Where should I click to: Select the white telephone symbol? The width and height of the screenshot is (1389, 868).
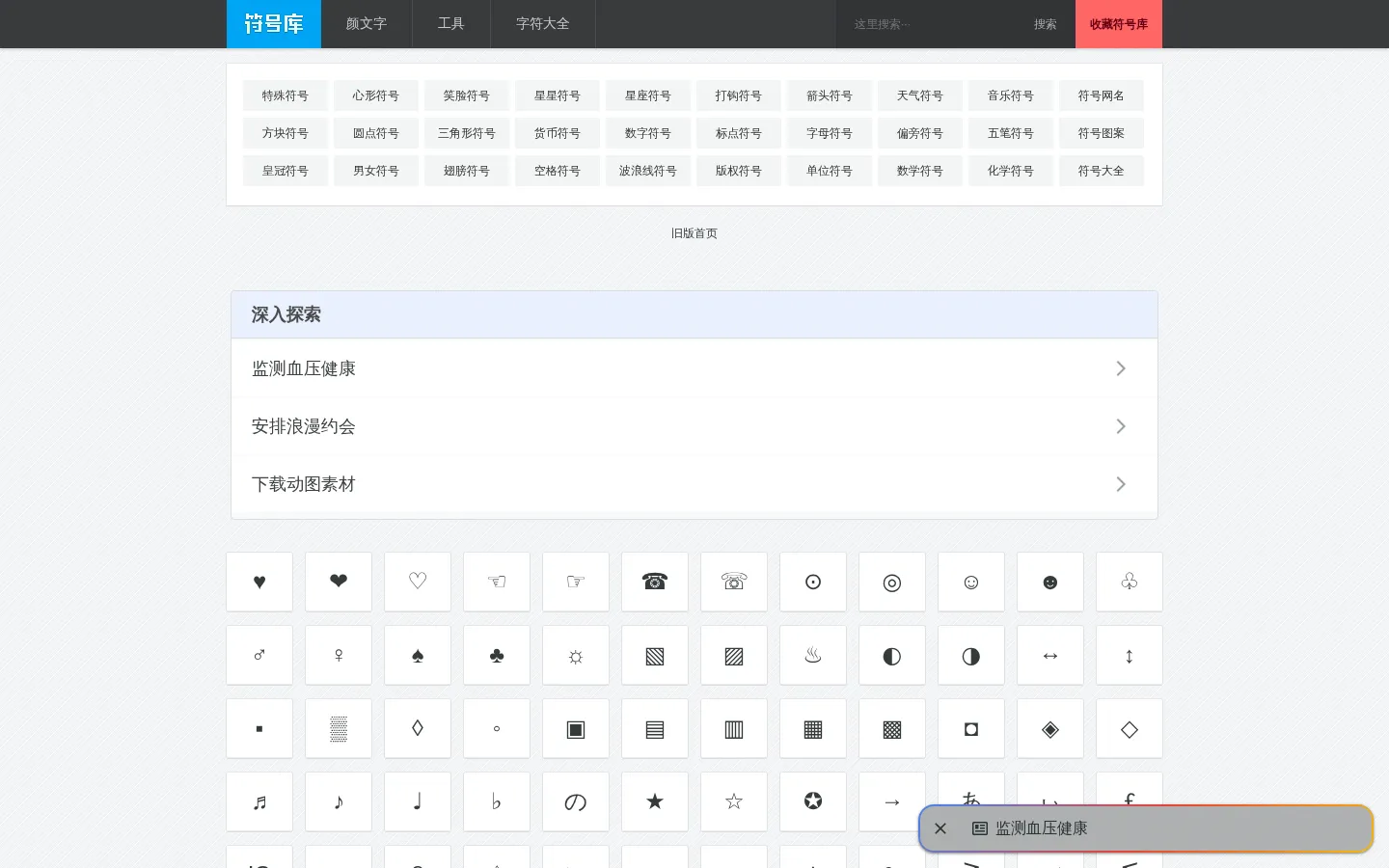[734, 582]
